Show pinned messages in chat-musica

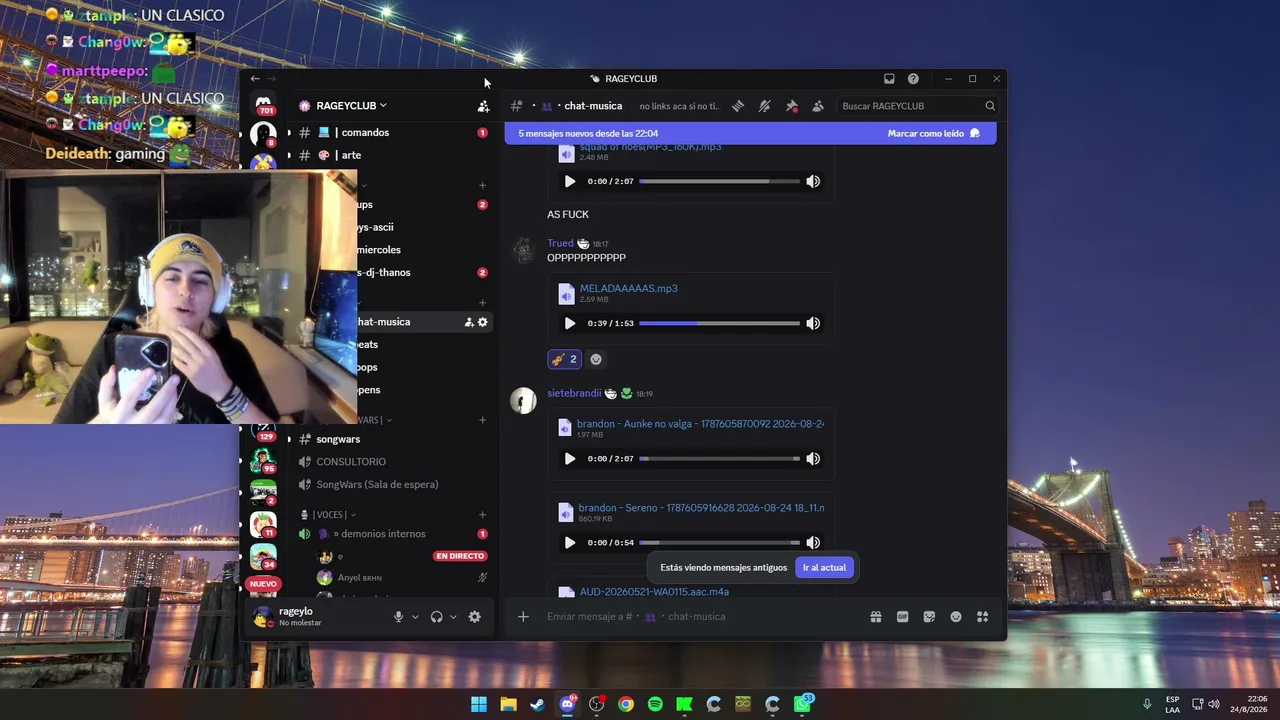click(791, 106)
